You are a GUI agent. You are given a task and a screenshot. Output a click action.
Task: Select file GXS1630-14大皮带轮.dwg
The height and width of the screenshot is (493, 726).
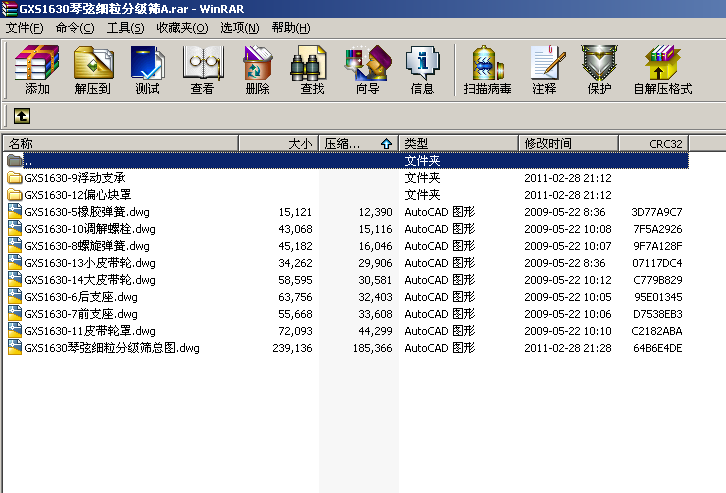(90, 280)
